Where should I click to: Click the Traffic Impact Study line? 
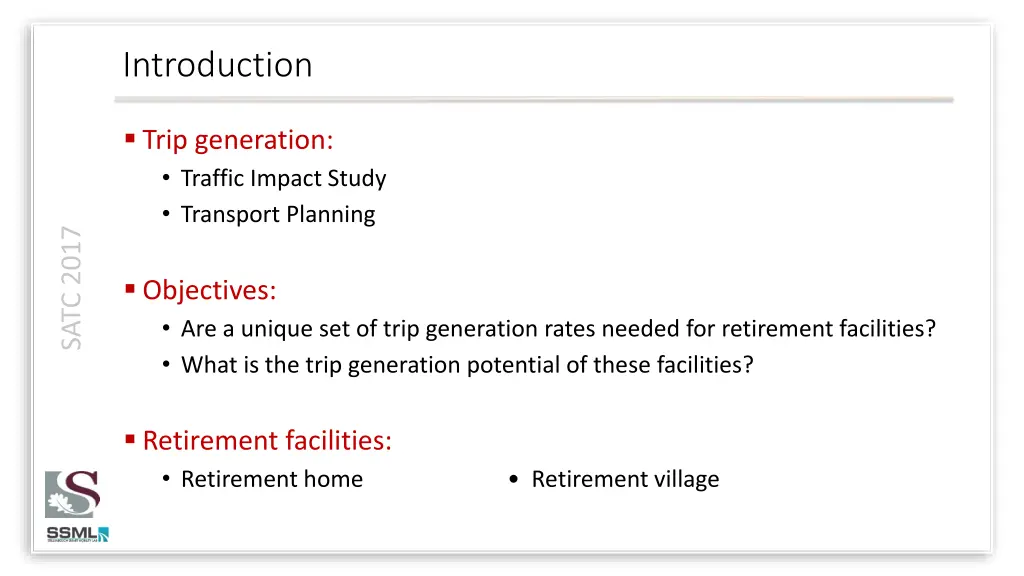pyautogui.click(x=283, y=178)
